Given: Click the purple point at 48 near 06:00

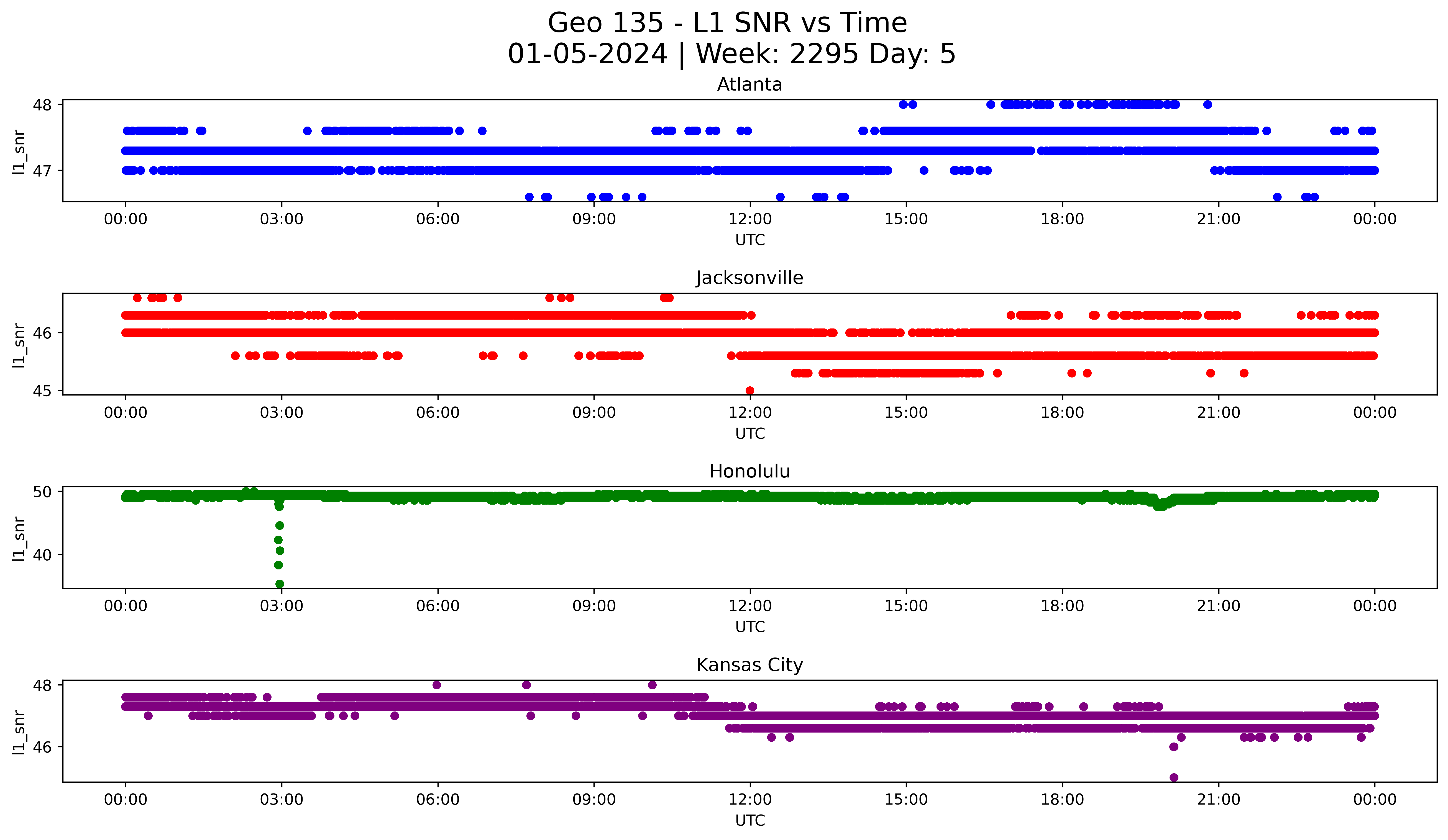Looking at the screenshot, I should click(x=437, y=685).
